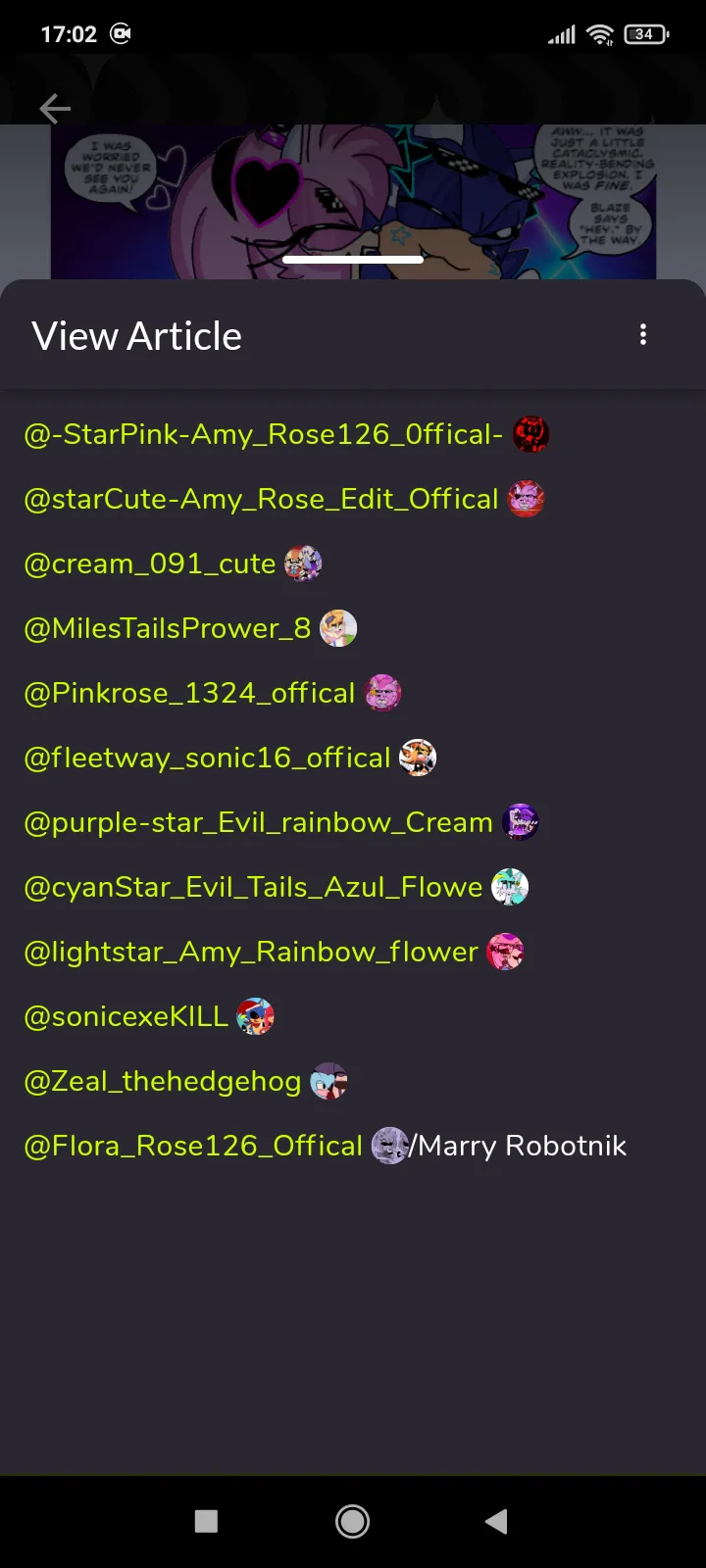706x1568 pixels.
Task: Tap the Android recent apps square button
Action: (x=206, y=1521)
